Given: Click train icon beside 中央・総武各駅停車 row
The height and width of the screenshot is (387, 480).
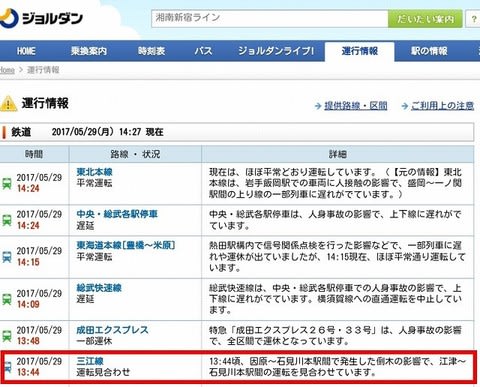Looking at the screenshot, I should tap(7, 220).
